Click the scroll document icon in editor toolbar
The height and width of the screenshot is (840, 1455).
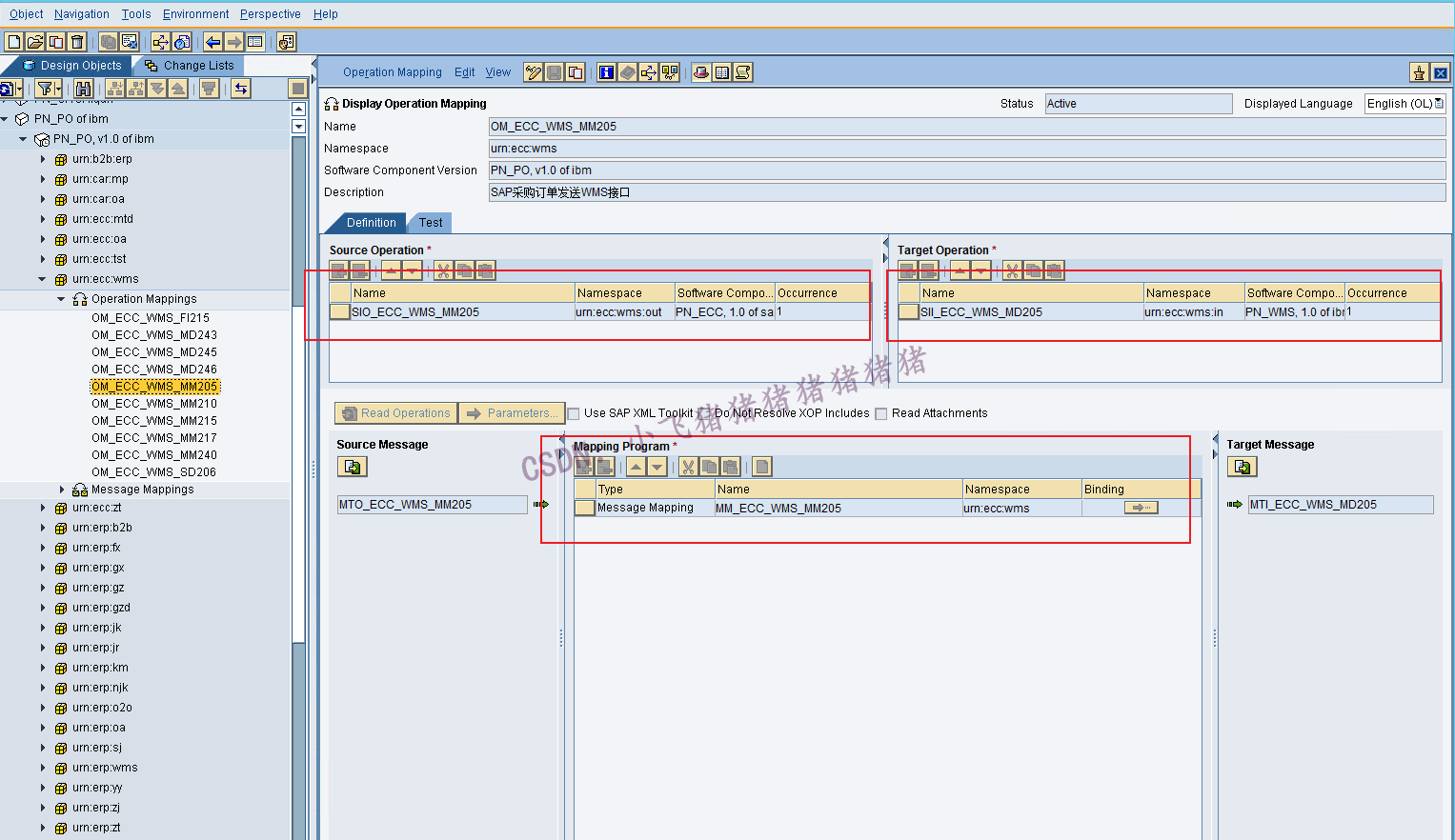(743, 72)
